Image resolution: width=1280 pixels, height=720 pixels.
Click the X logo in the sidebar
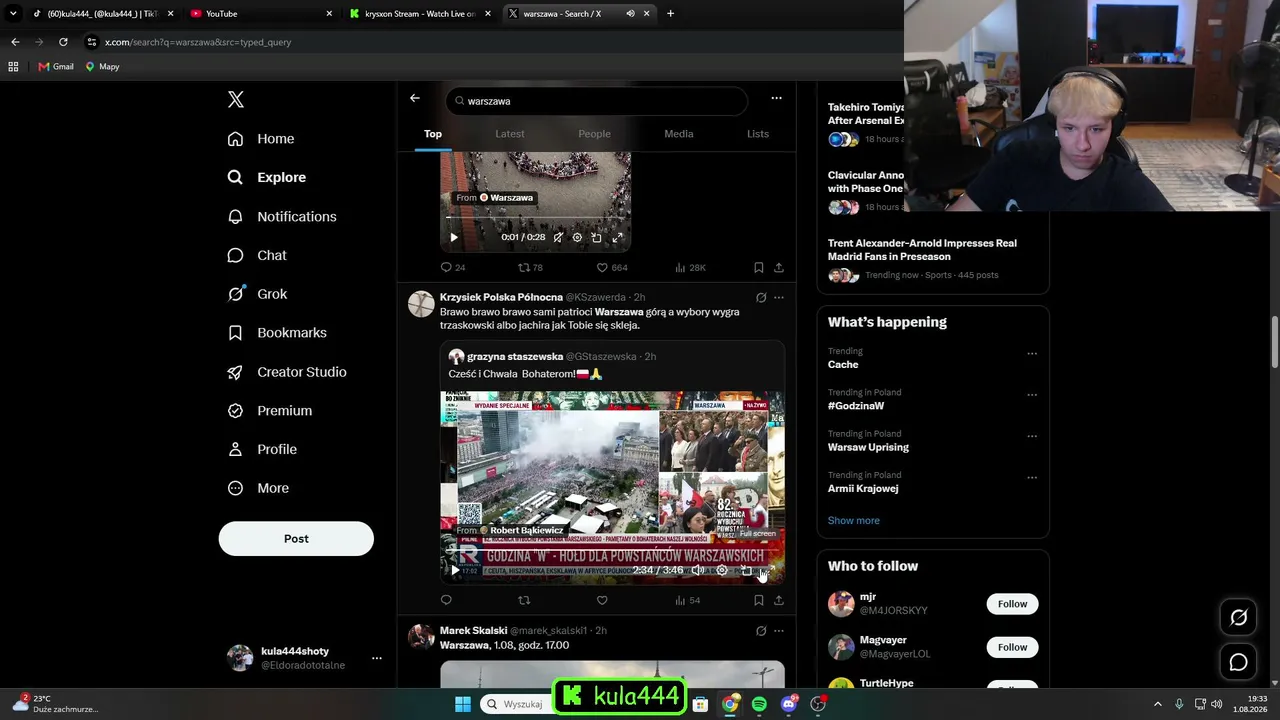236,99
